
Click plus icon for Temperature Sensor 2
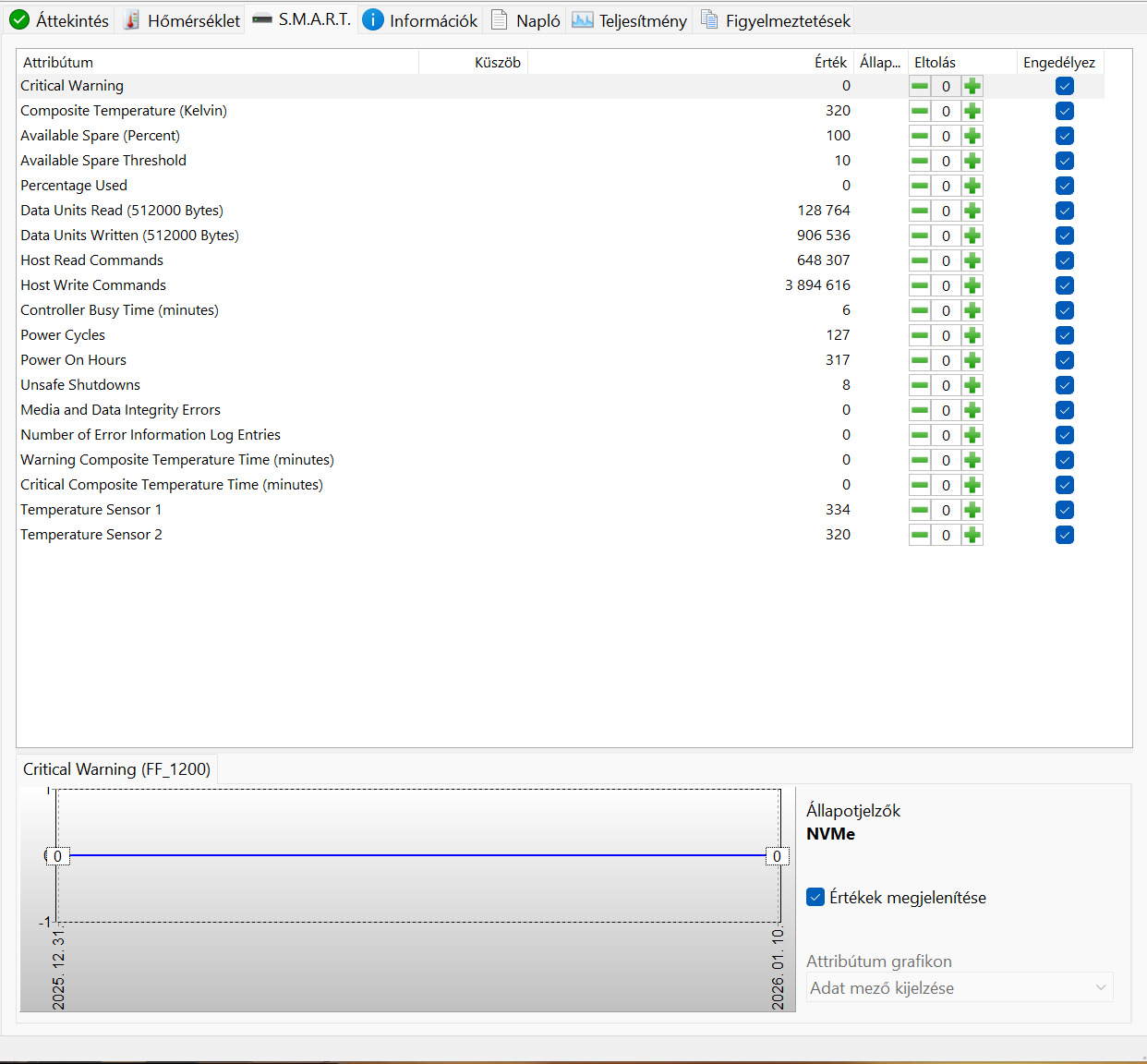pos(972,535)
